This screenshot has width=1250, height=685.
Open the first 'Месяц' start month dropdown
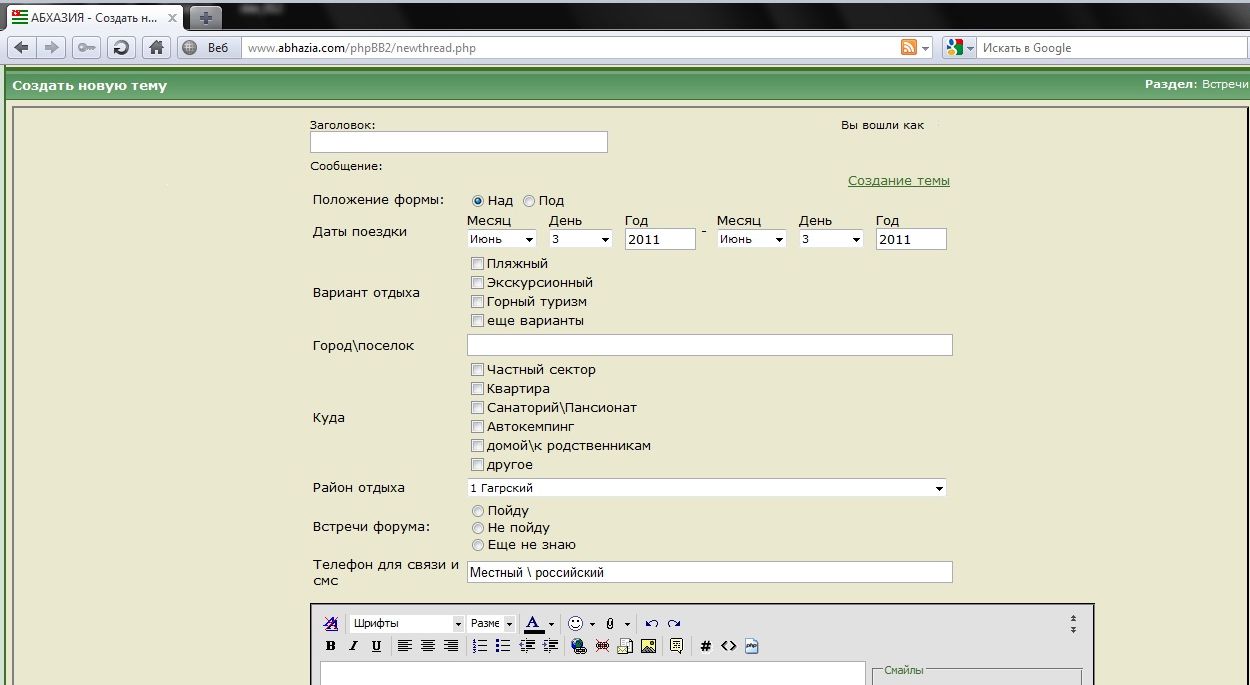click(x=502, y=239)
